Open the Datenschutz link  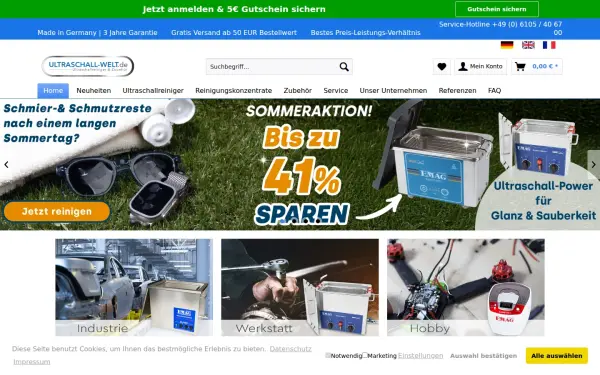(x=290, y=349)
